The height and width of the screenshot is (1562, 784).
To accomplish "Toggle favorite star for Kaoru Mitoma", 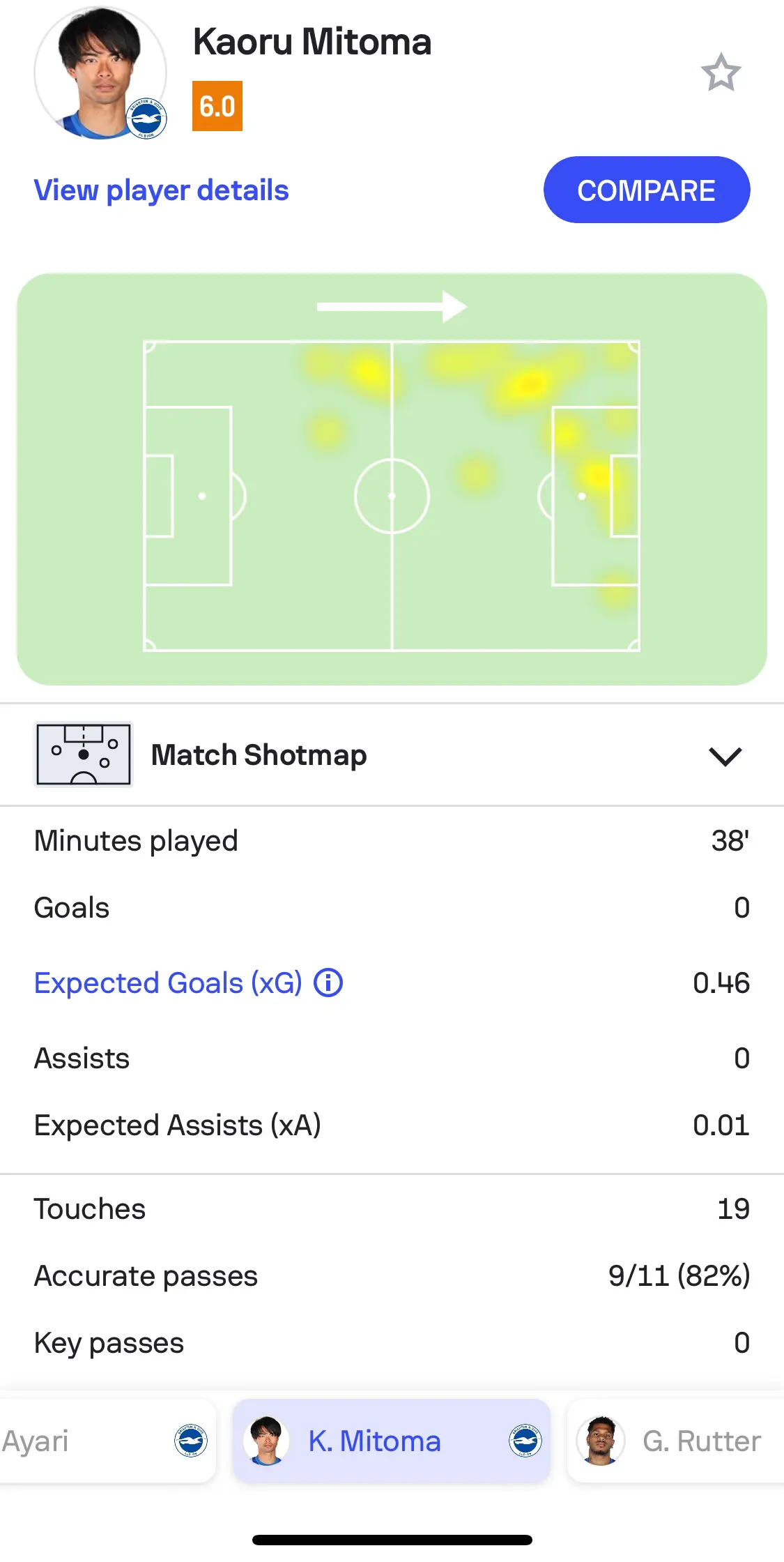I will click(721, 73).
